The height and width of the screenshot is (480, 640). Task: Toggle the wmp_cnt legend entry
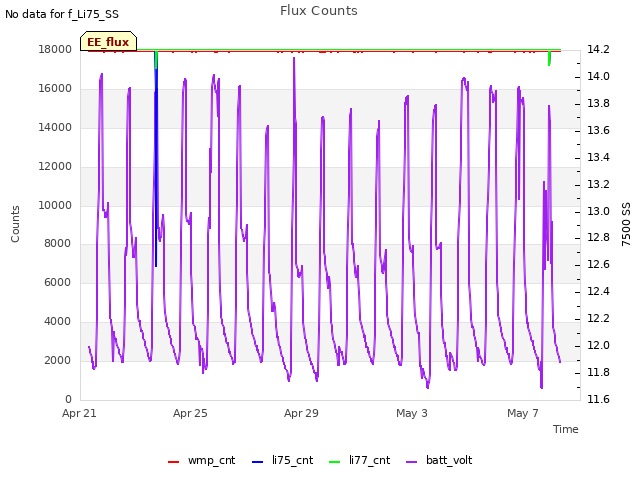202,460
